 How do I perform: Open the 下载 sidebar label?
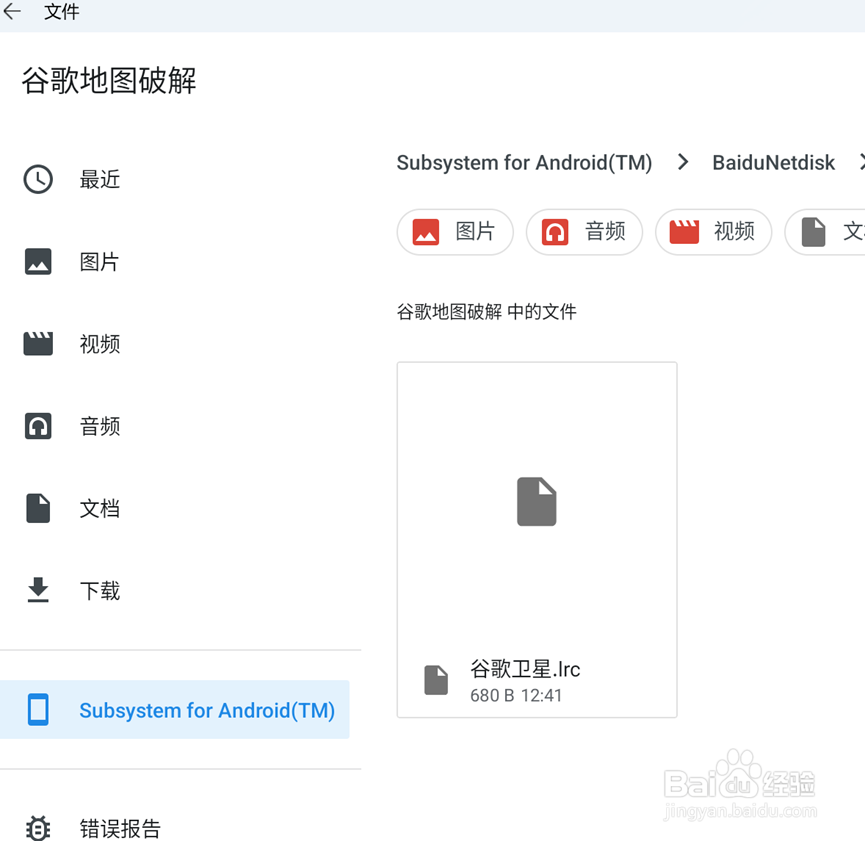click(100, 590)
